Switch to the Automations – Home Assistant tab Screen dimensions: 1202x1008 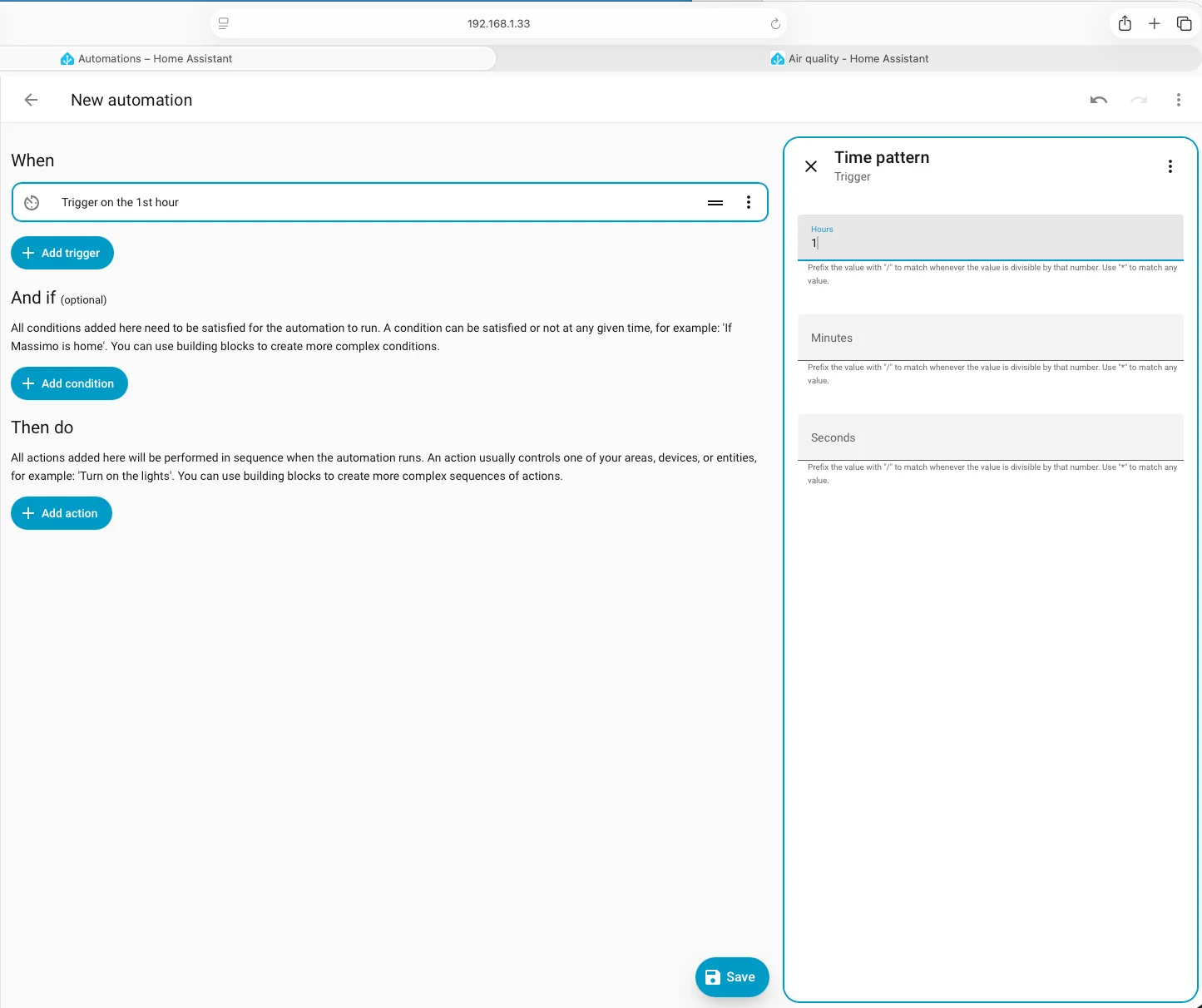(x=248, y=58)
